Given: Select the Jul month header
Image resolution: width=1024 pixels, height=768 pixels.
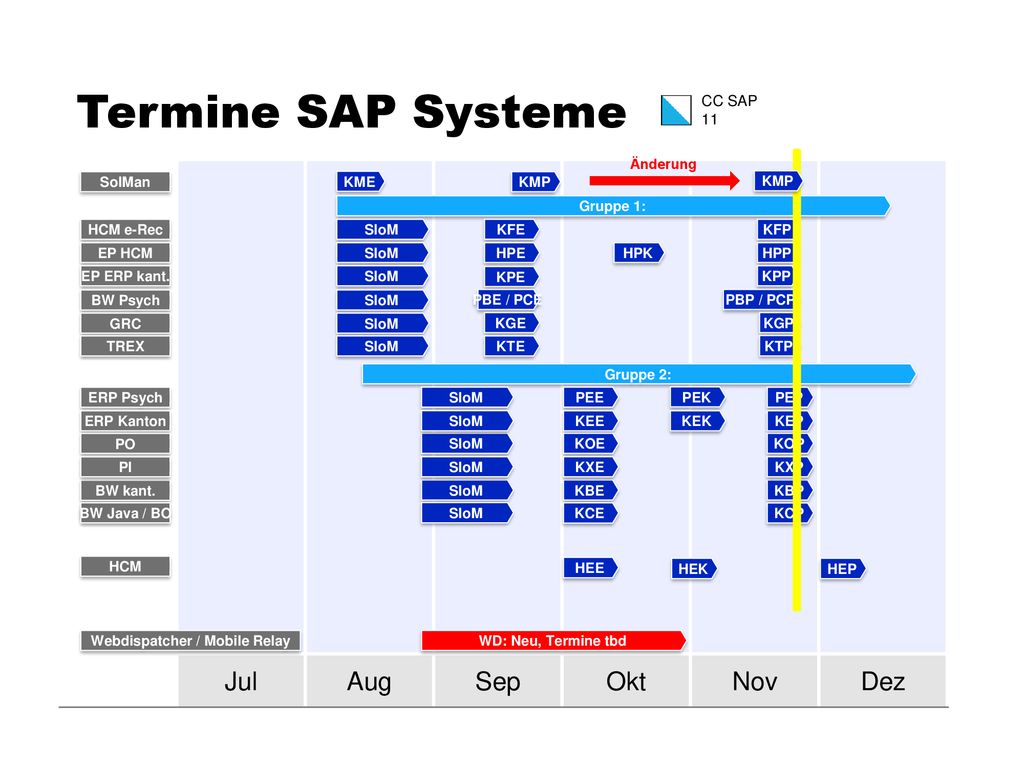Looking at the screenshot, I should coord(241,682).
